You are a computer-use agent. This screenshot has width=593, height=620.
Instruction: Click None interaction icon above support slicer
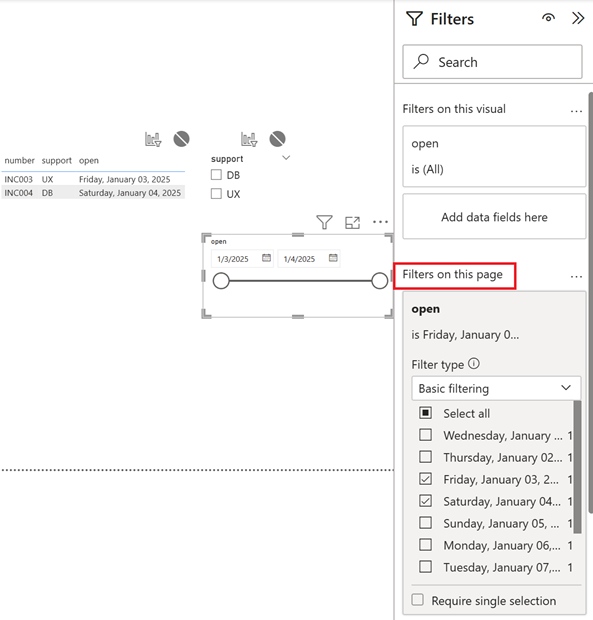point(278,139)
